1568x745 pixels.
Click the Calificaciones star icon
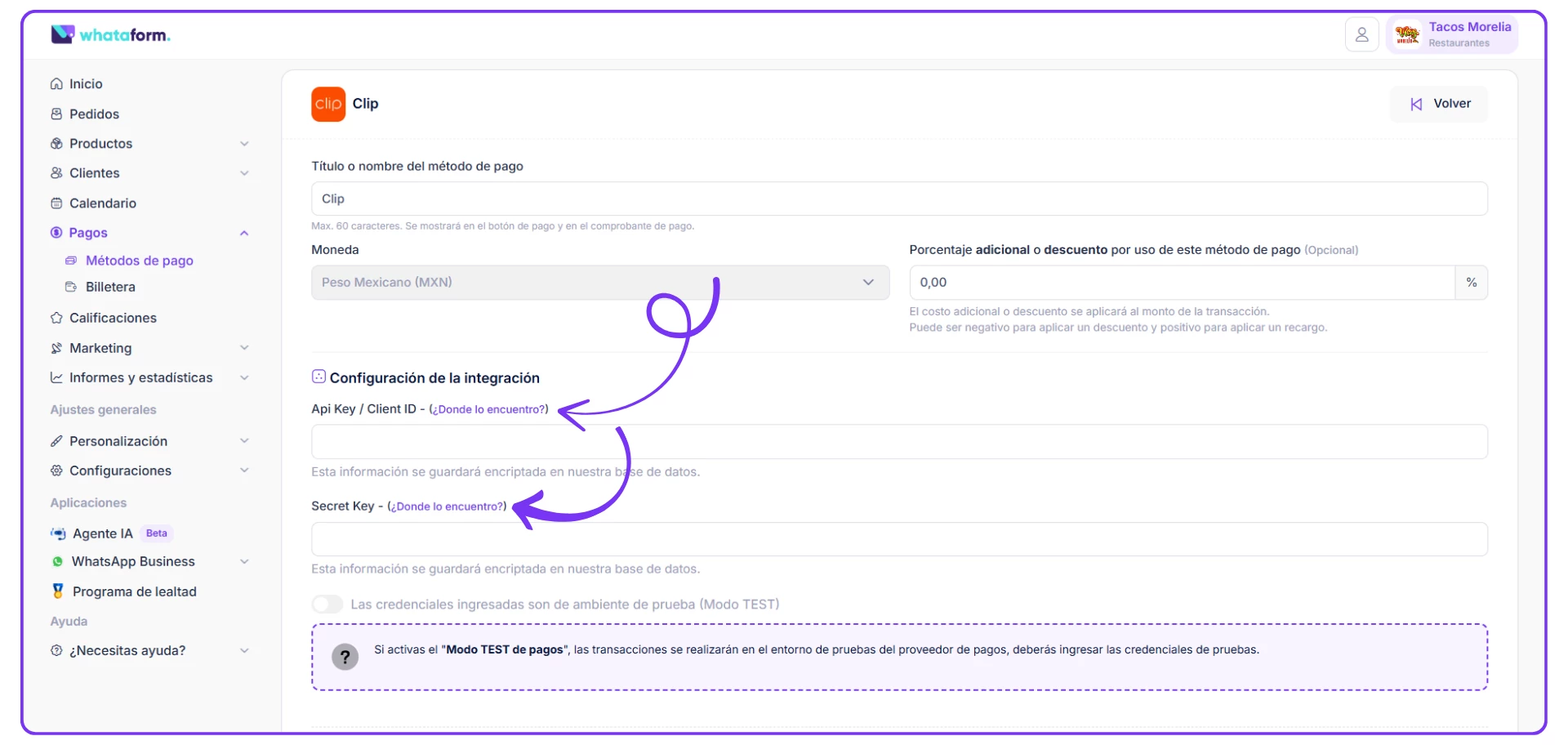coord(56,318)
